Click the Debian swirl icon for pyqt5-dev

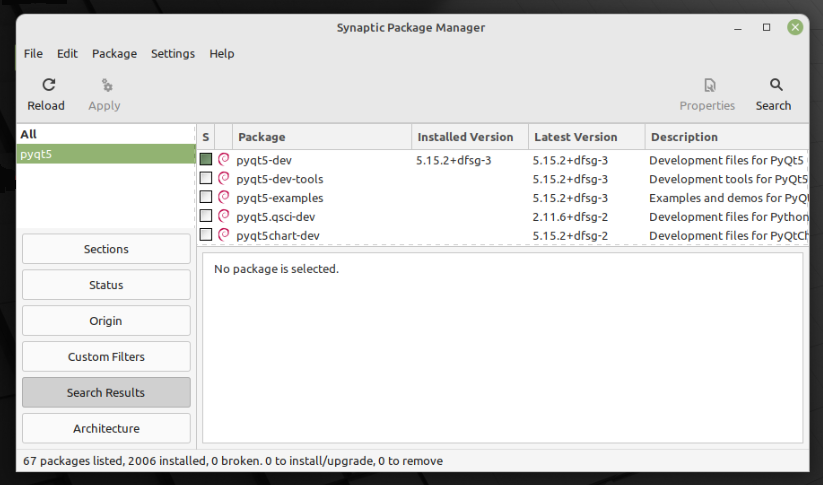click(224, 159)
